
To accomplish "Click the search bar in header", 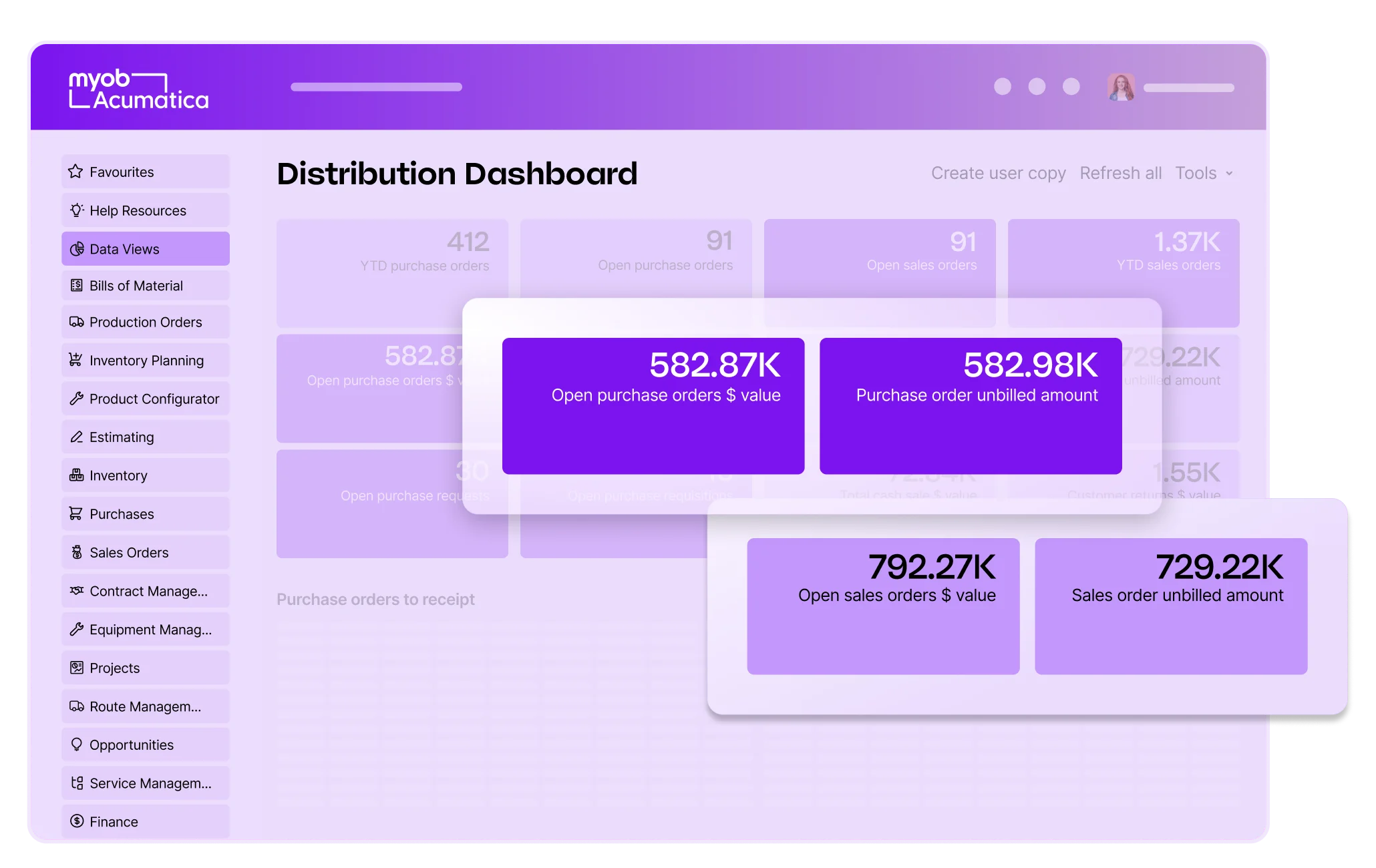I will (x=376, y=87).
